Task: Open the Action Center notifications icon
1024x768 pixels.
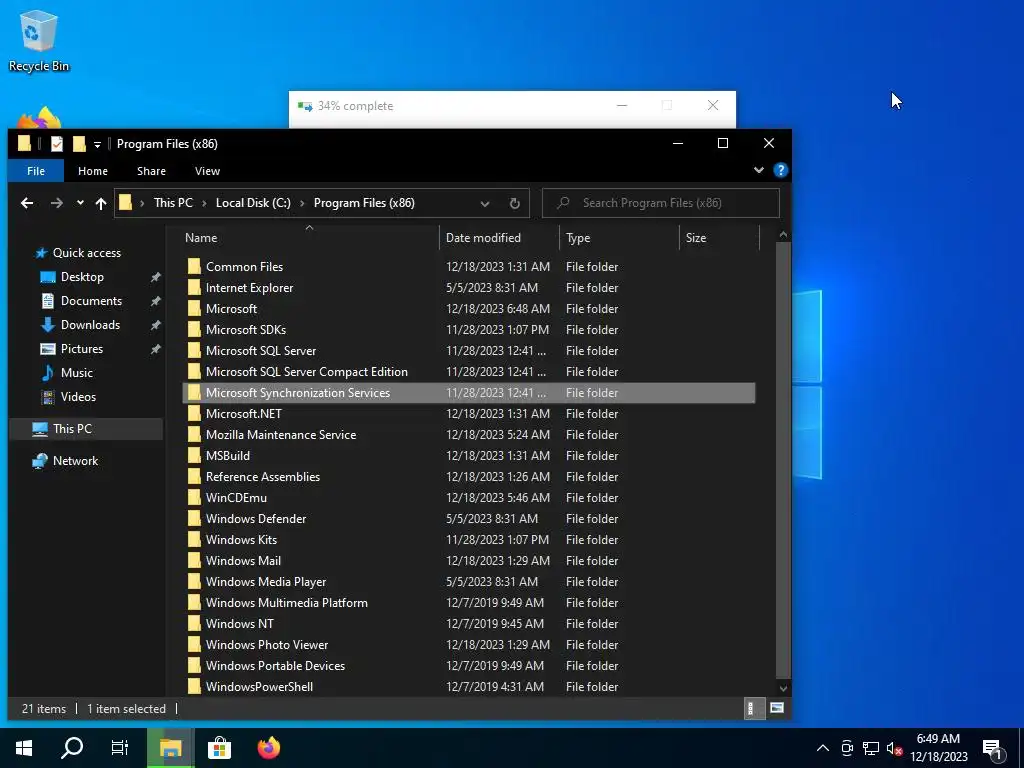Action: pyautogui.click(x=993, y=750)
